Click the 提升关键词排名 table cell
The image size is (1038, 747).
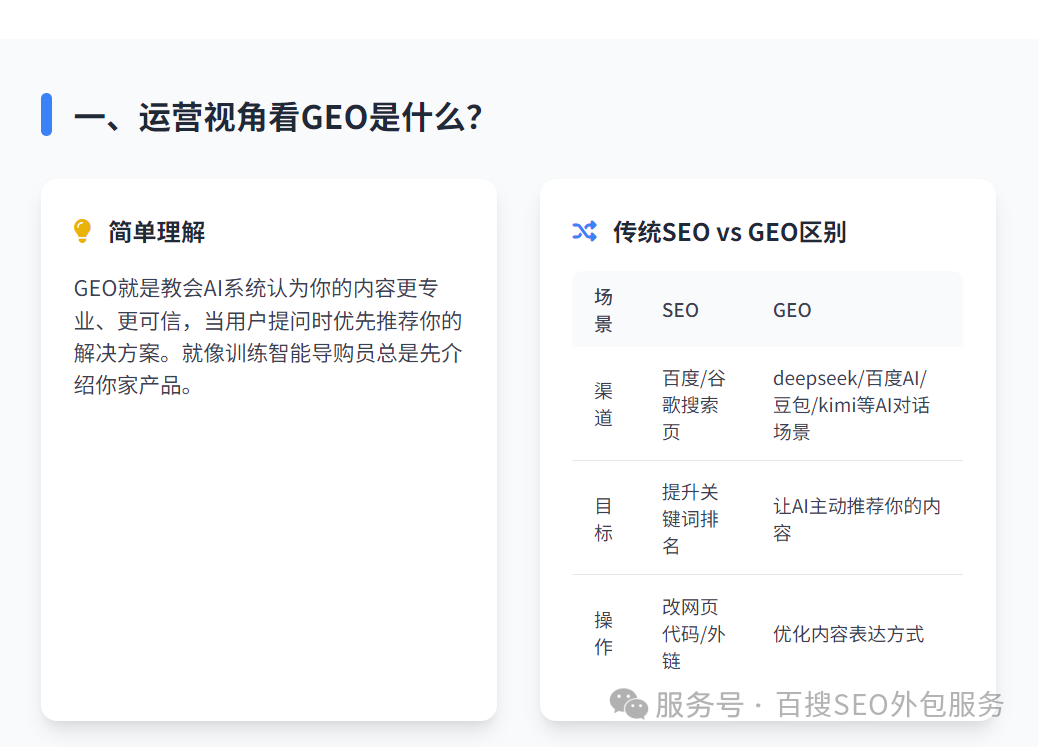click(690, 519)
